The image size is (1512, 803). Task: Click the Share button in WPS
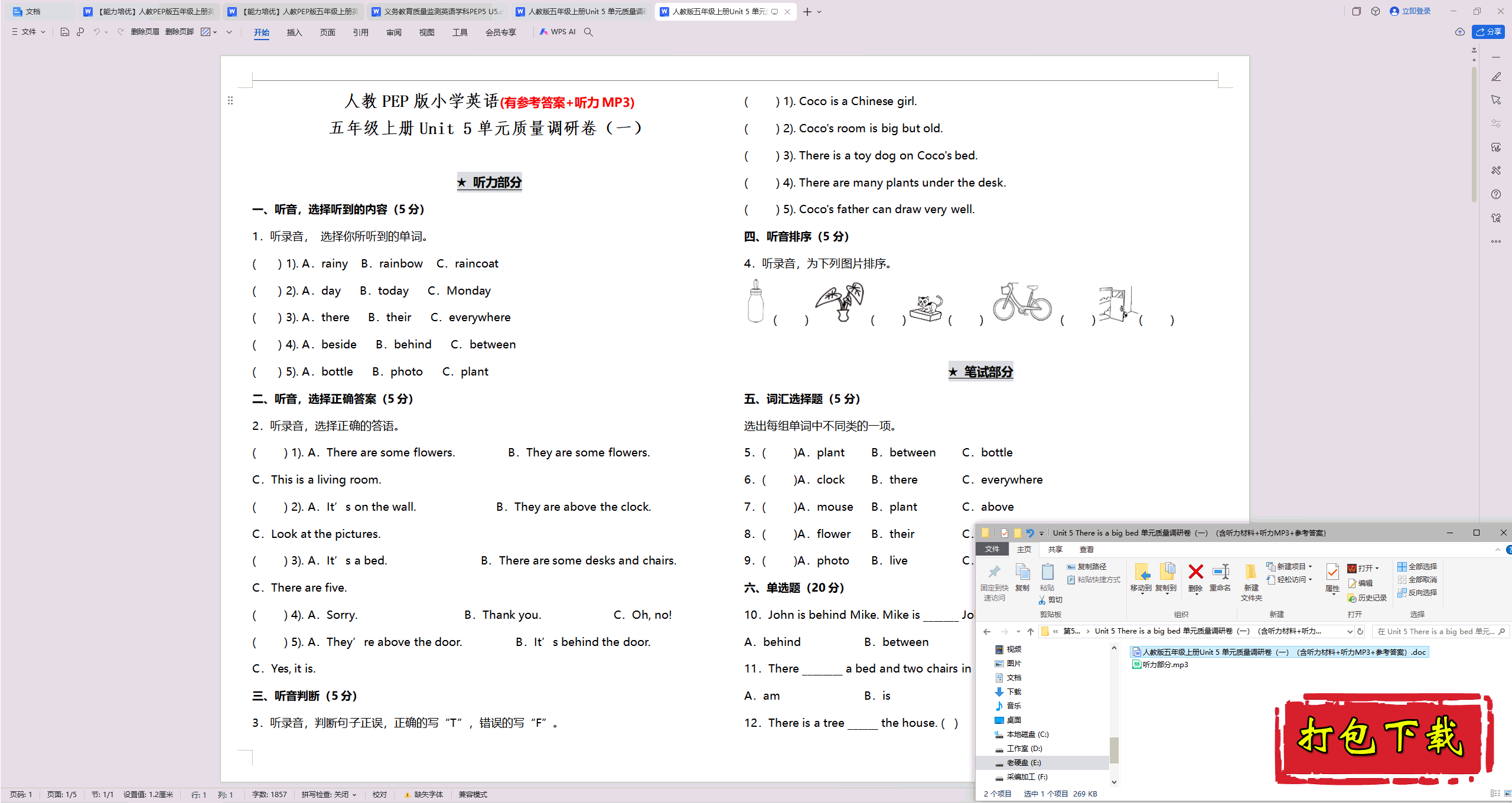(1488, 32)
